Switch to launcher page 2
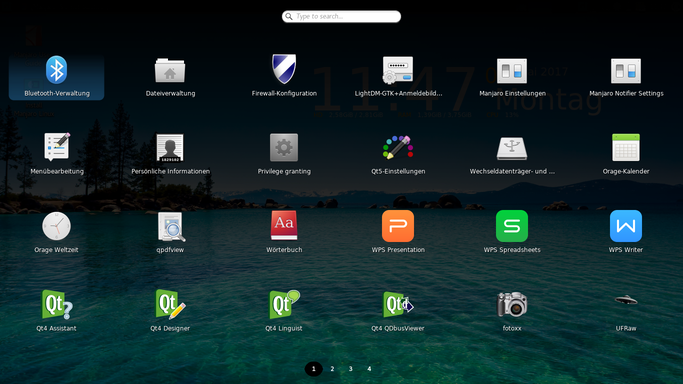This screenshot has height=384, width=683. [332, 369]
